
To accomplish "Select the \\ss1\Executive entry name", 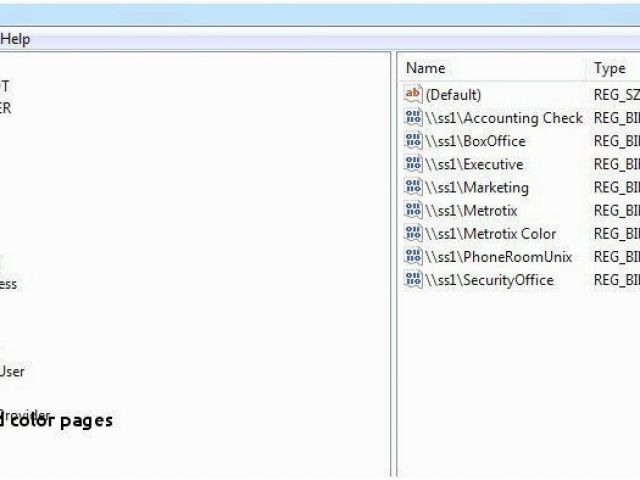I will click(474, 164).
